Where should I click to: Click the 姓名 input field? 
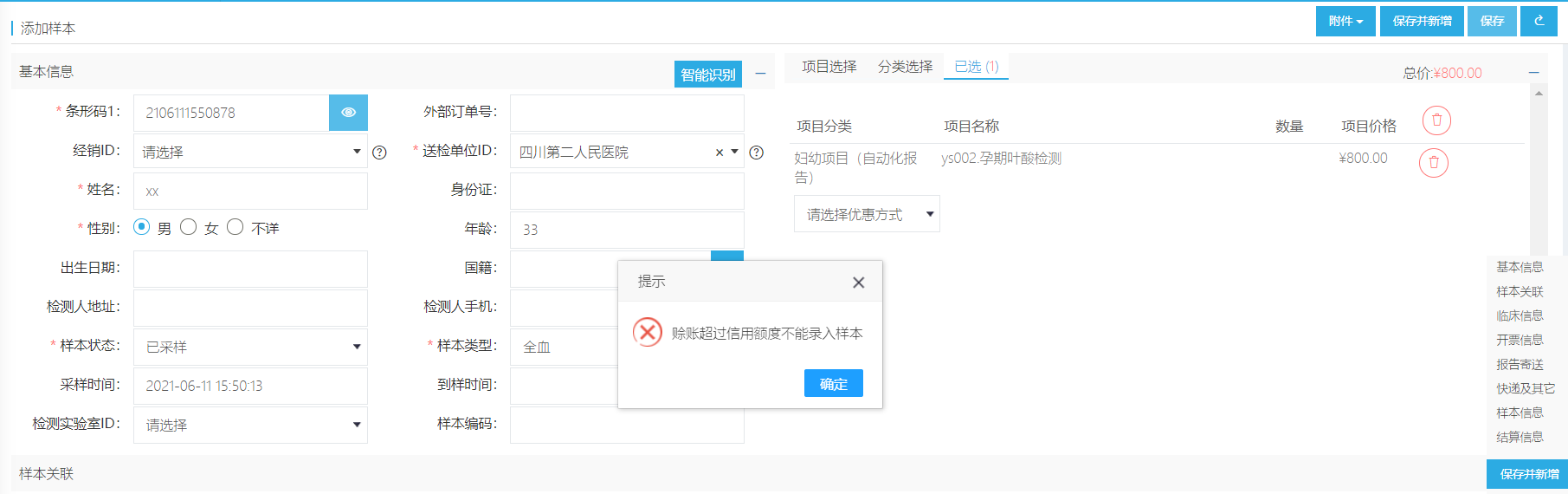point(250,191)
